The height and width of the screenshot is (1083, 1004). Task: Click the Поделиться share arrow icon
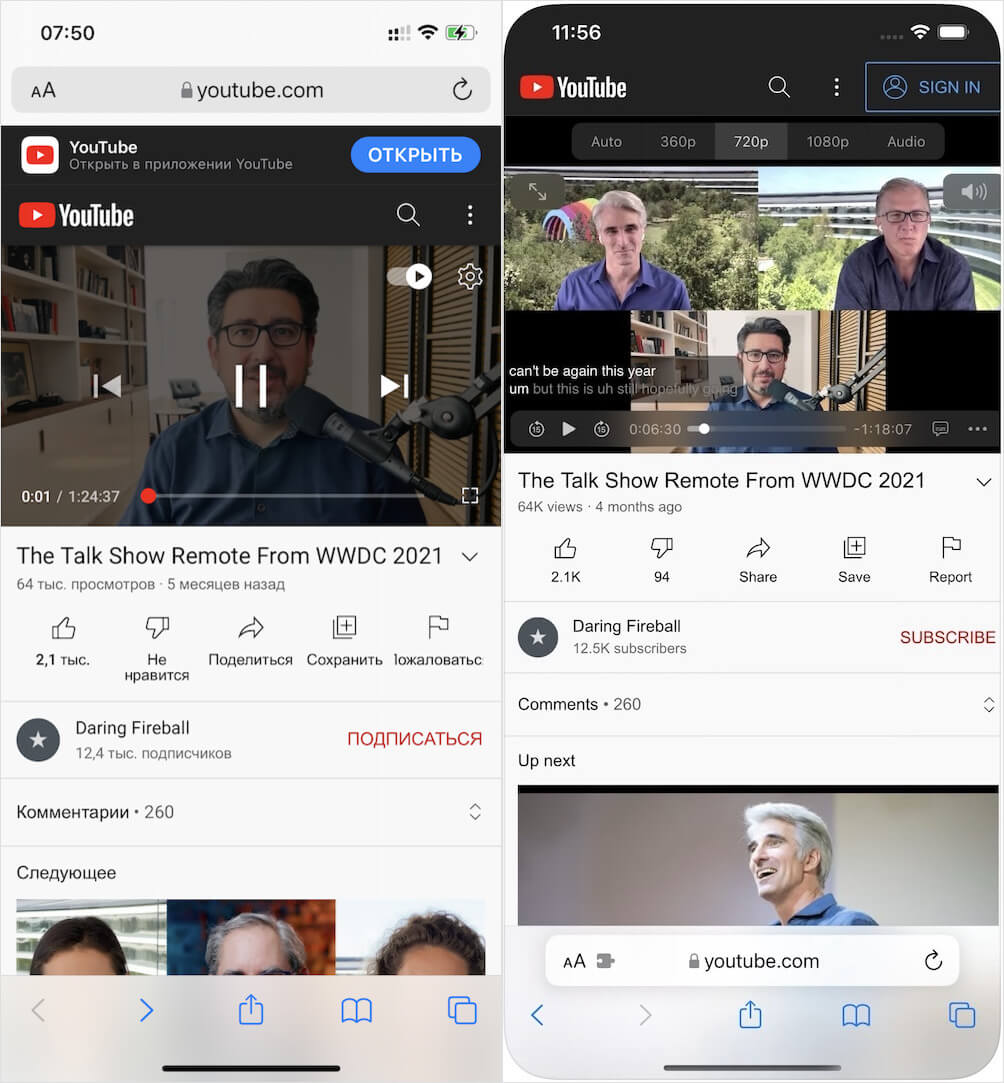250,628
